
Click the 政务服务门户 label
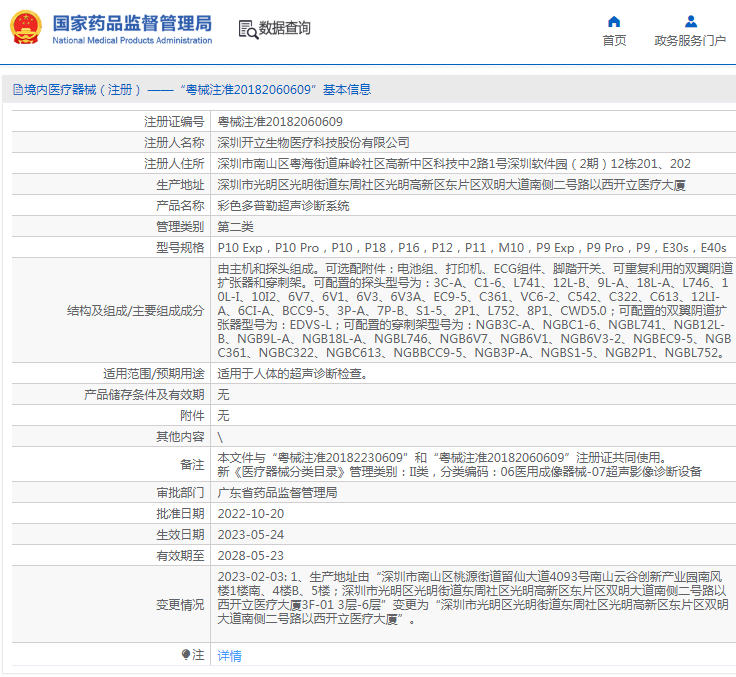(x=690, y=41)
